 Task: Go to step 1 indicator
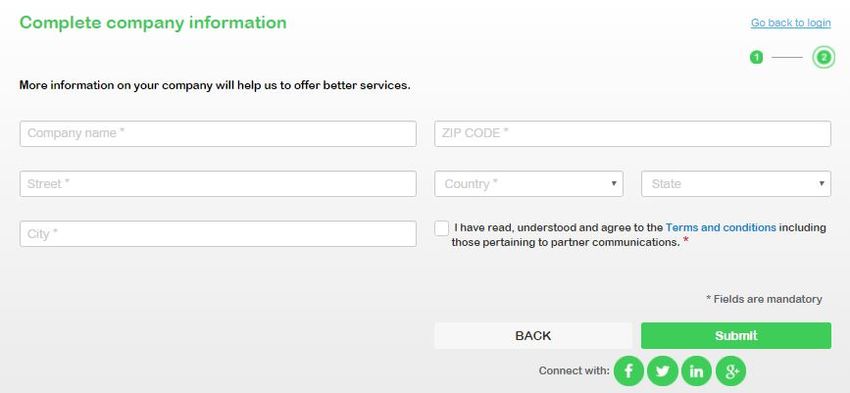click(756, 57)
